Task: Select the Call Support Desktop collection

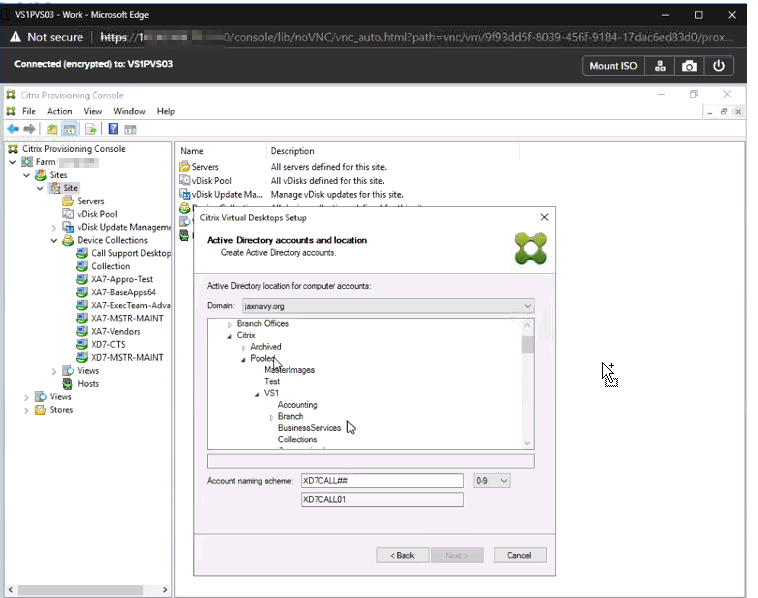Action: tap(131, 253)
